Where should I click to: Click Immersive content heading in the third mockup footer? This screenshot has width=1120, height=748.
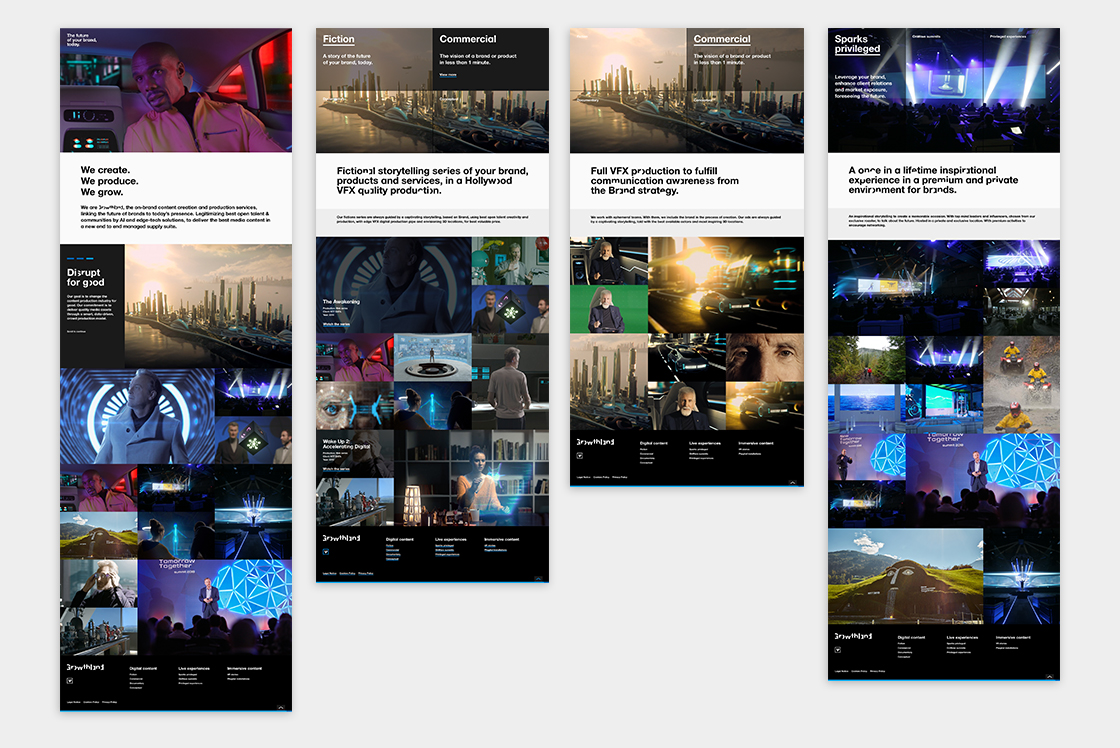point(756,442)
